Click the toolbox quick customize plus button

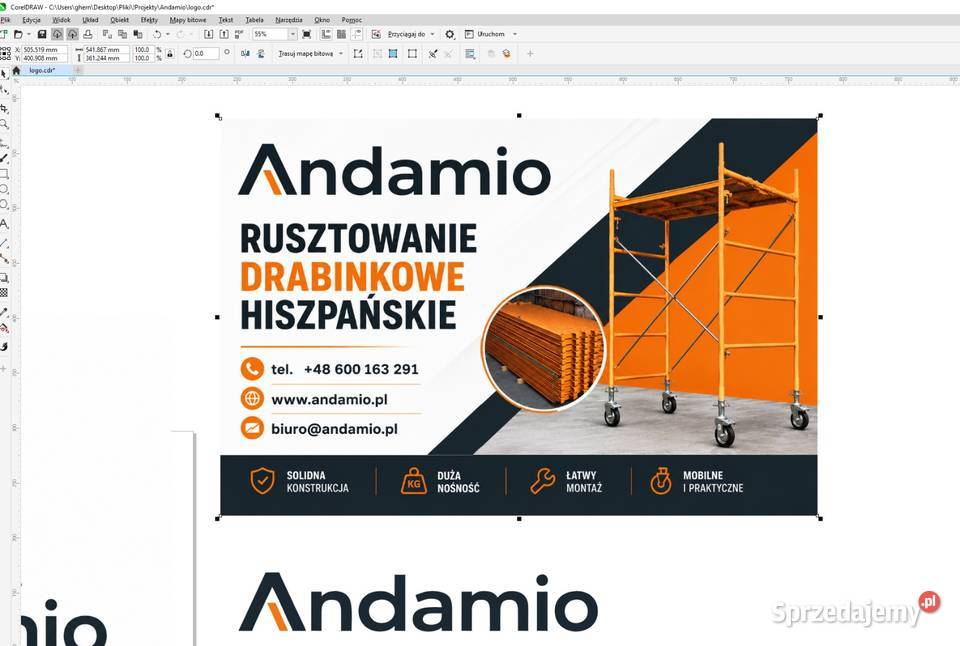[4, 369]
